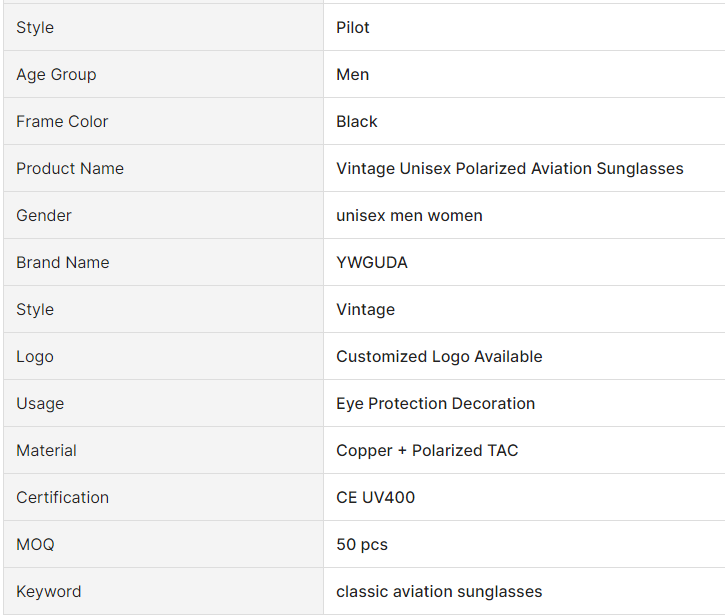The height and width of the screenshot is (616, 725).
Task: Select the Age Group label
Action: (56, 75)
